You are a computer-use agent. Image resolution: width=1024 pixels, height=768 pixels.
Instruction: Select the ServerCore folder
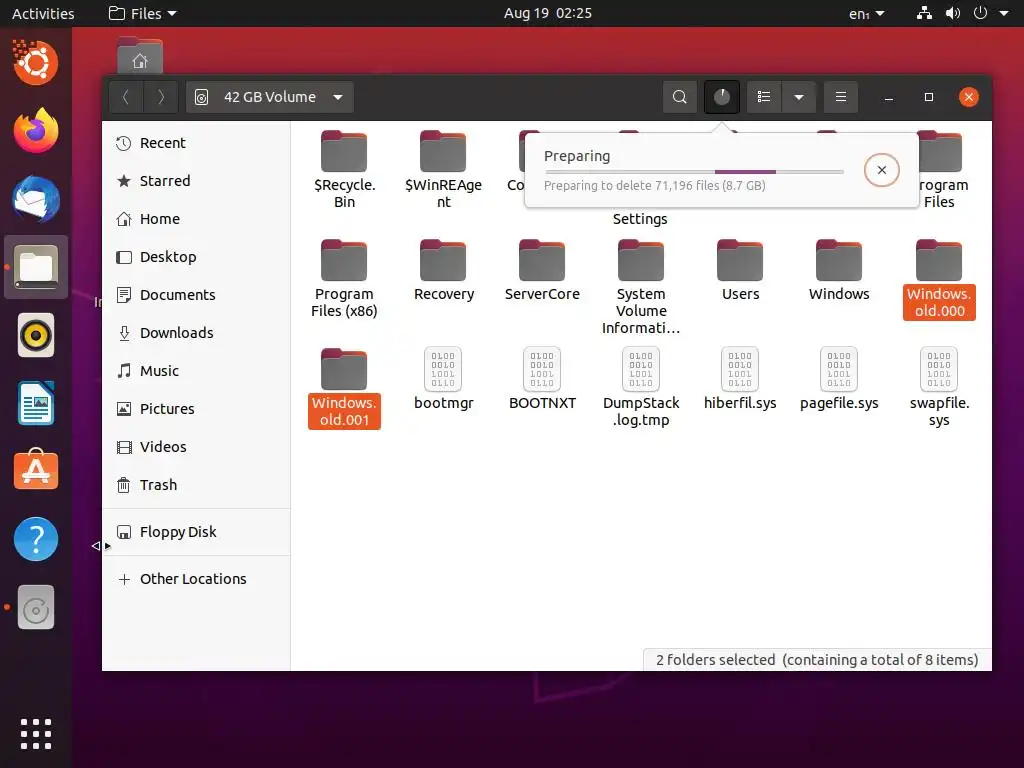click(542, 271)
